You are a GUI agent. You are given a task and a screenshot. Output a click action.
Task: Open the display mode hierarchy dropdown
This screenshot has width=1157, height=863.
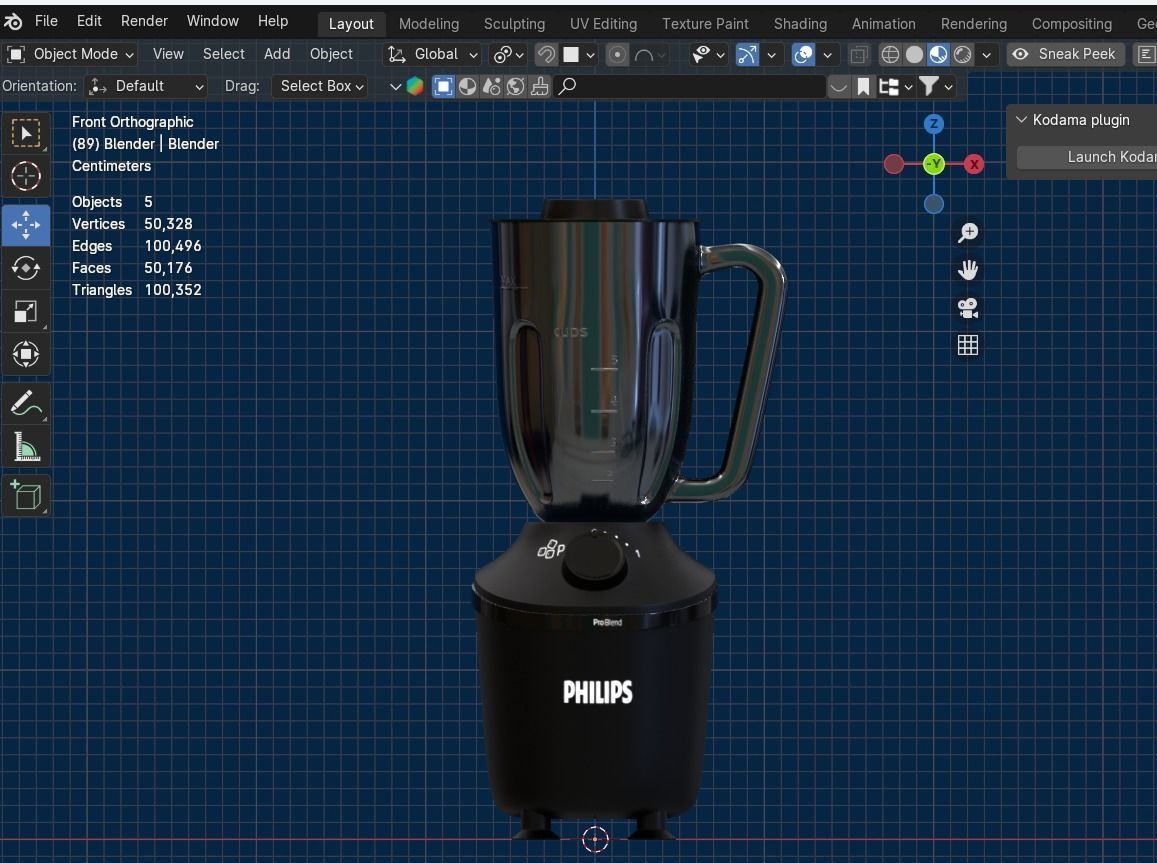click(x=896, y=87)
